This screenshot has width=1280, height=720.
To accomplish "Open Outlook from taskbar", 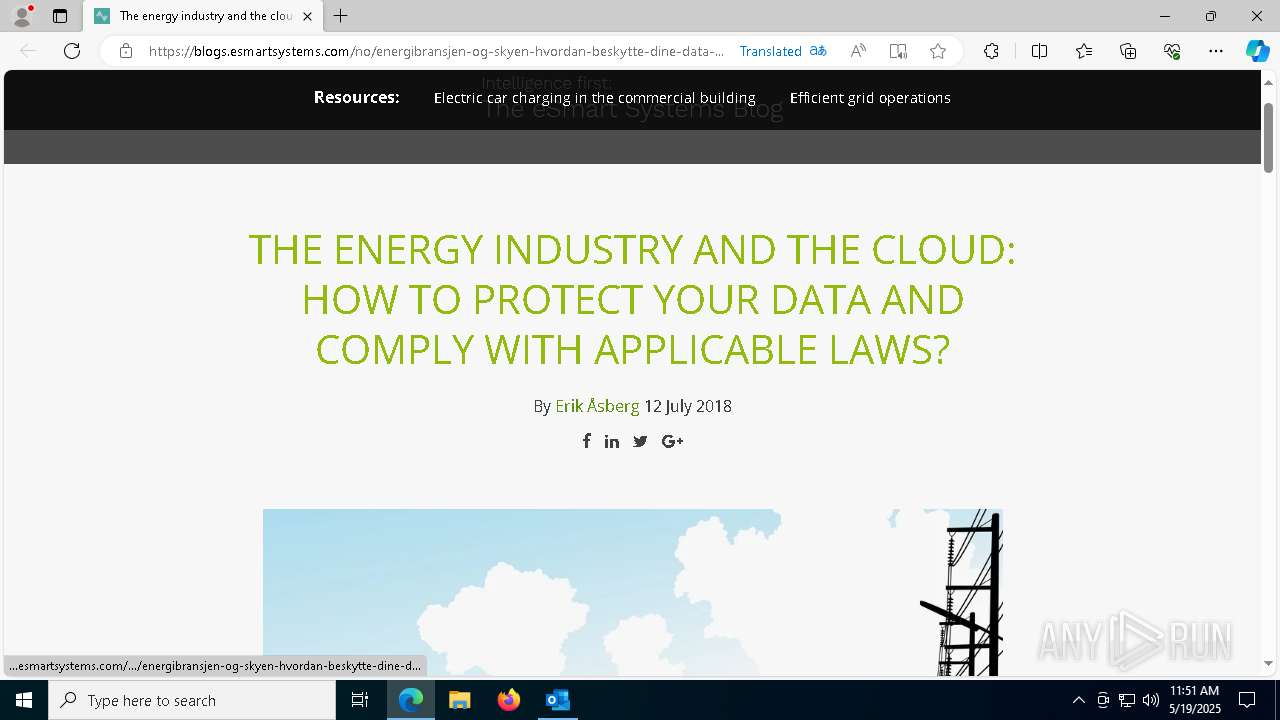I will (558, 700).
